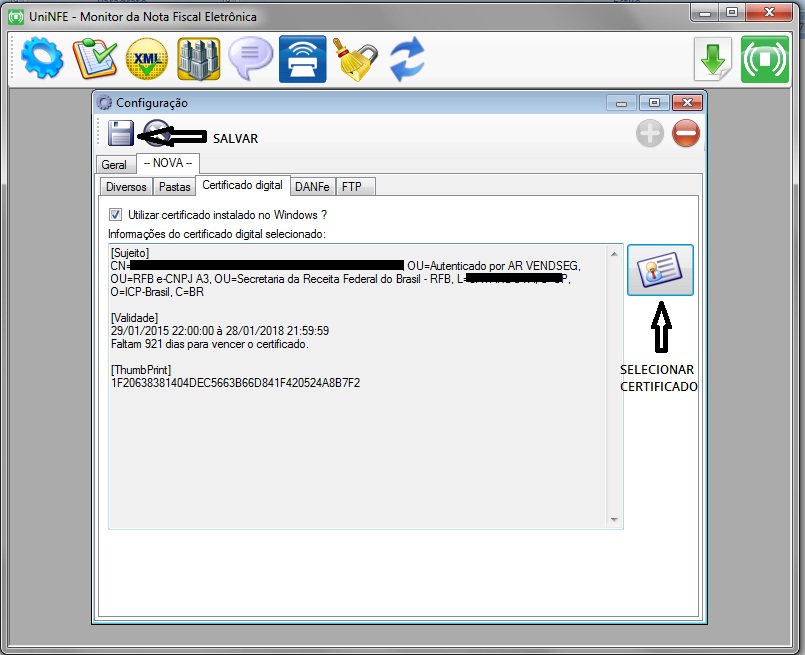The image size is (805, 655).
Task: Click the green stop service button
Action: coord(764,59)
